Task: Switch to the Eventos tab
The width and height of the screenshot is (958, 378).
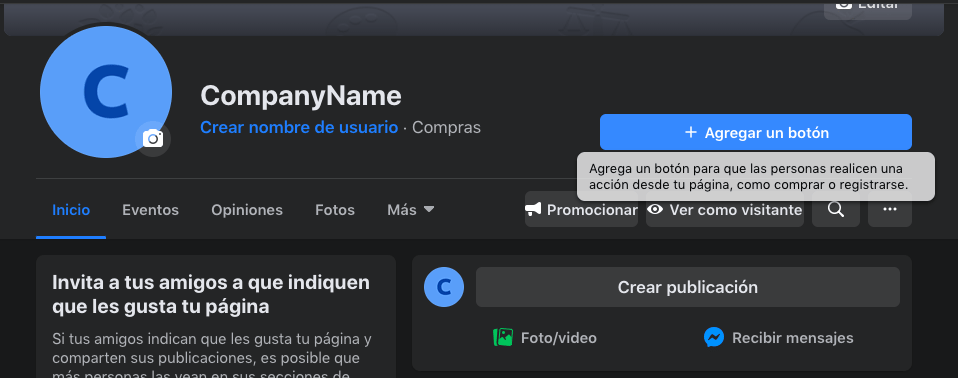Action: [150, 210]
